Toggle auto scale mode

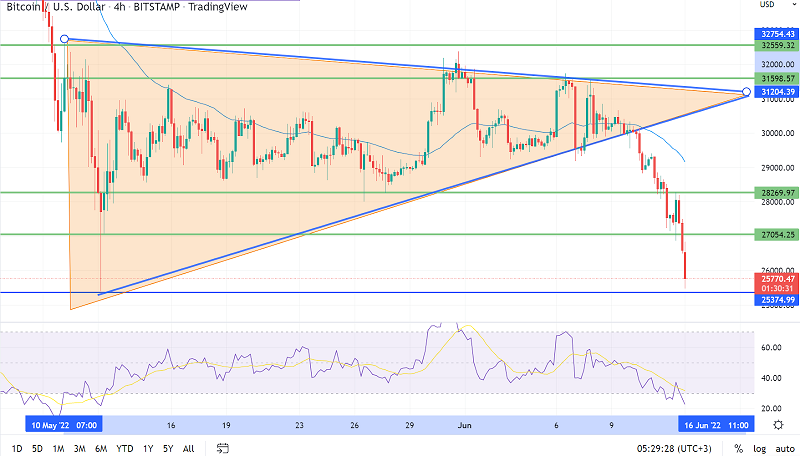coord(785,448)
